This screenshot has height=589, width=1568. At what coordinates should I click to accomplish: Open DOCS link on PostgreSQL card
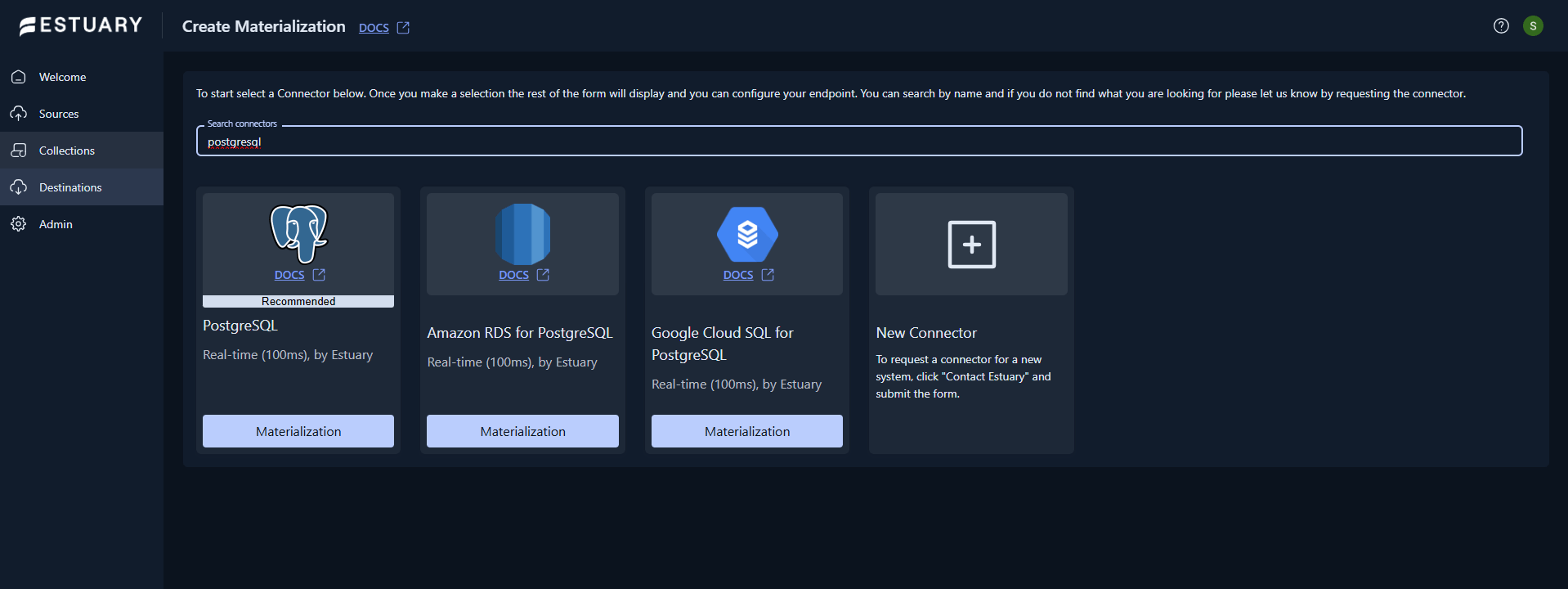(289, 275)
